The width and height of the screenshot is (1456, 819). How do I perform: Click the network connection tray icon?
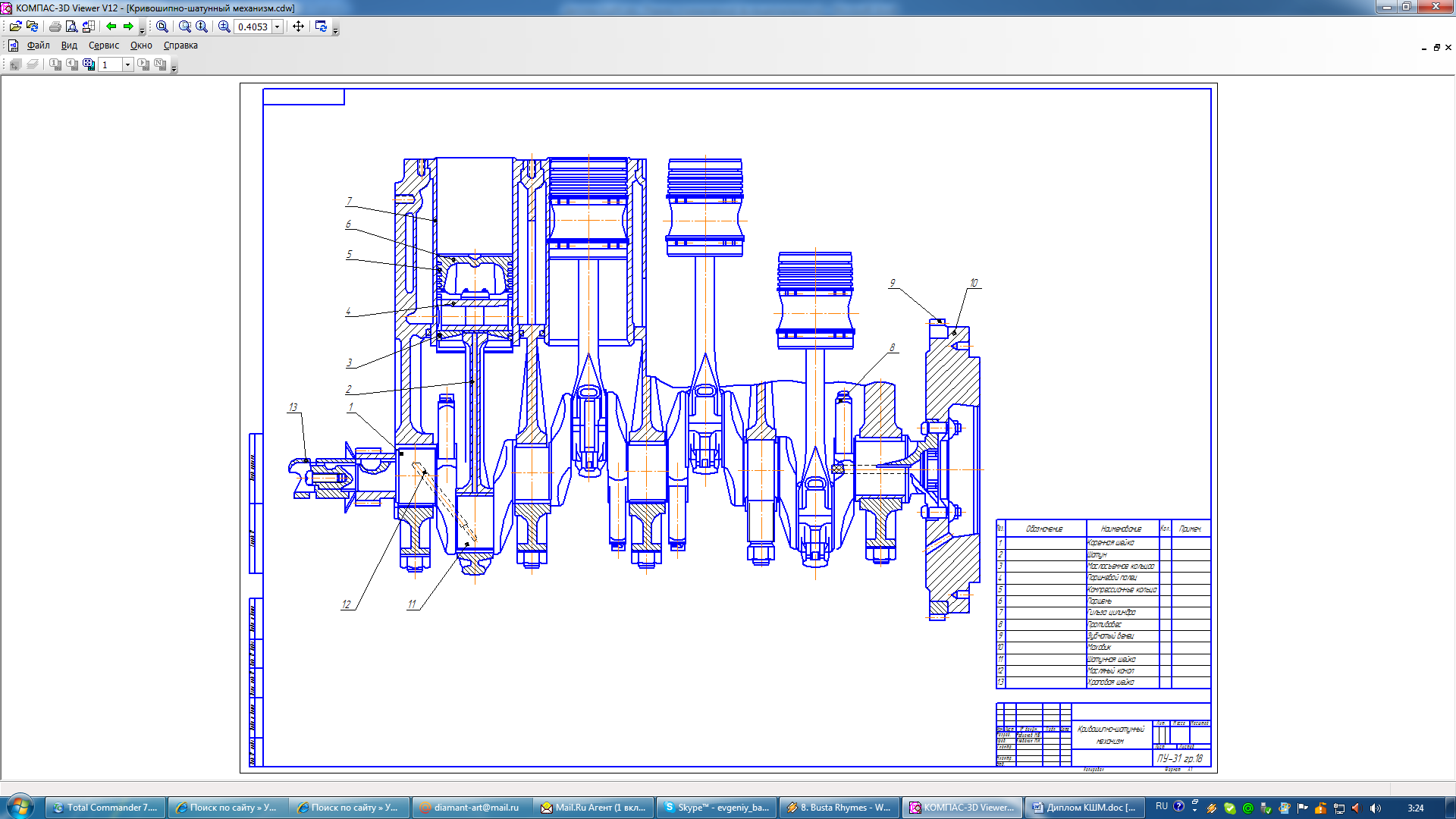[x=1339, y=808]
